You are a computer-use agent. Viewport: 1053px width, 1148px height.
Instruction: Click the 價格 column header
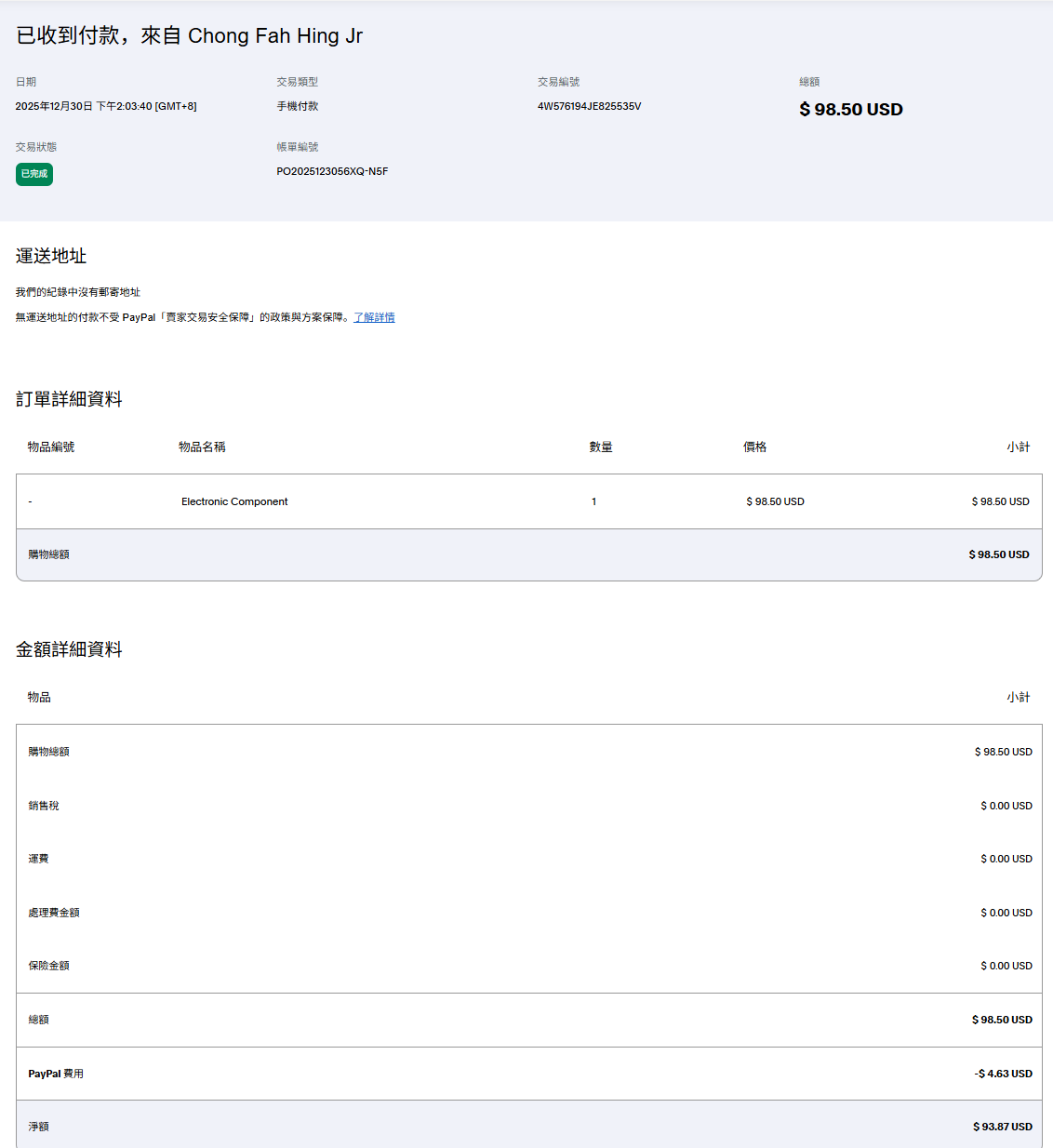pyautogui.click(x=754, y=447)
